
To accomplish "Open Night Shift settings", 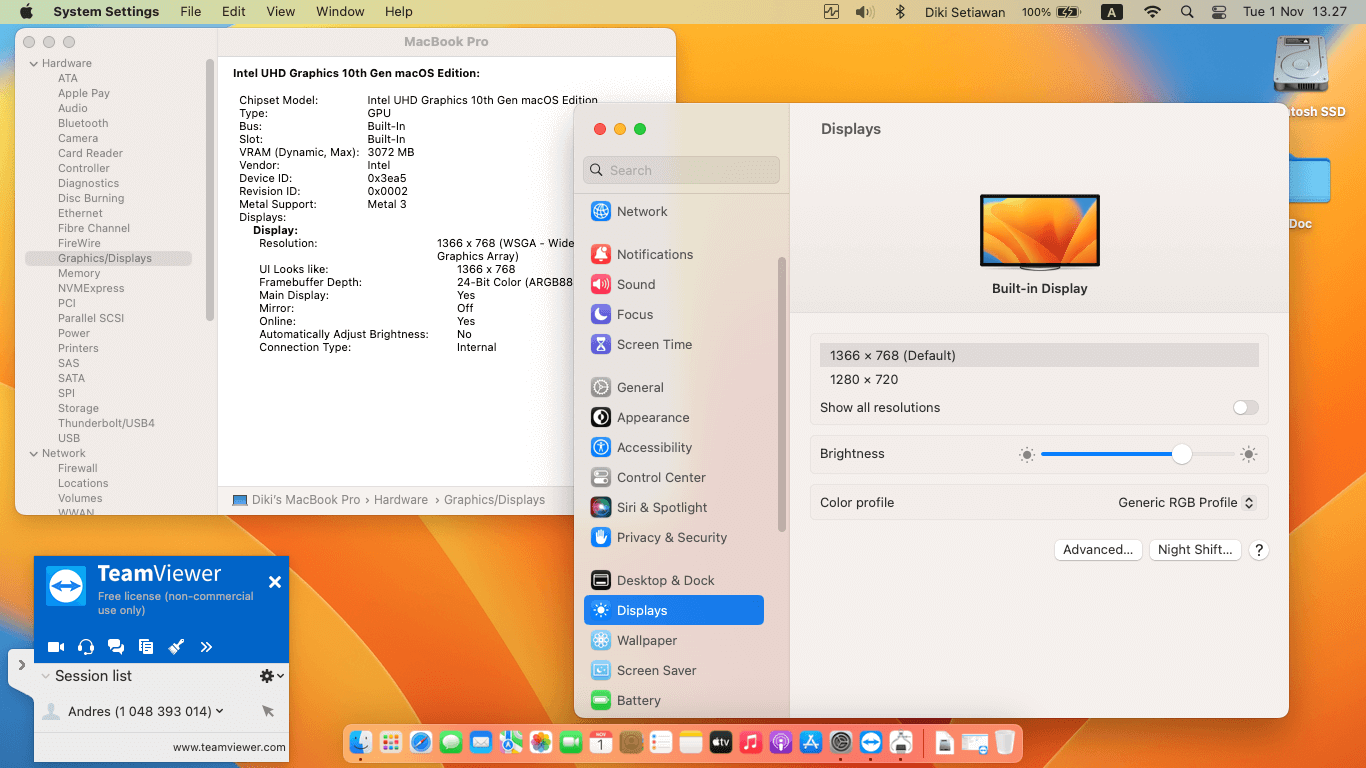I will point(1194,549).
